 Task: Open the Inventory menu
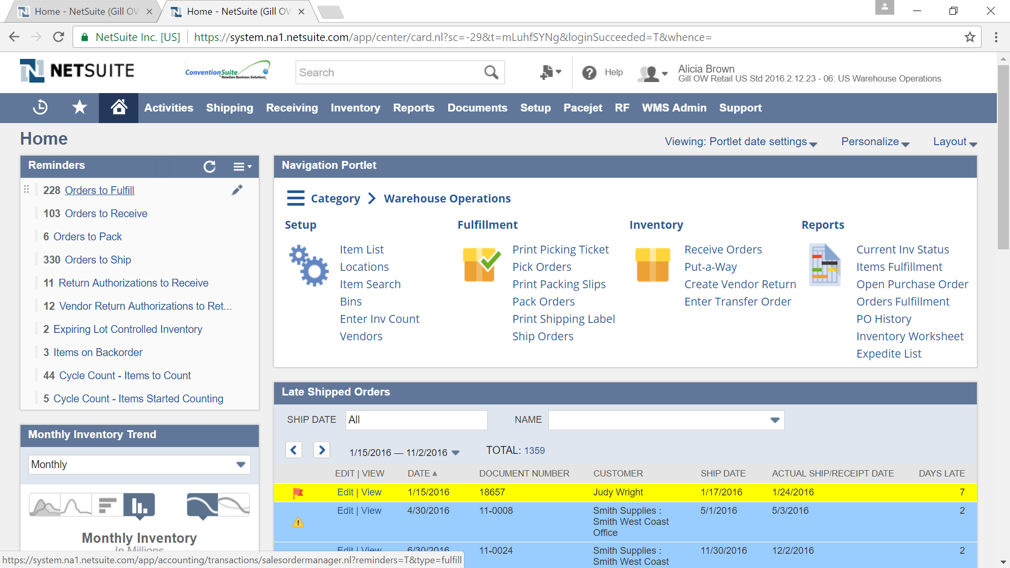356,108
